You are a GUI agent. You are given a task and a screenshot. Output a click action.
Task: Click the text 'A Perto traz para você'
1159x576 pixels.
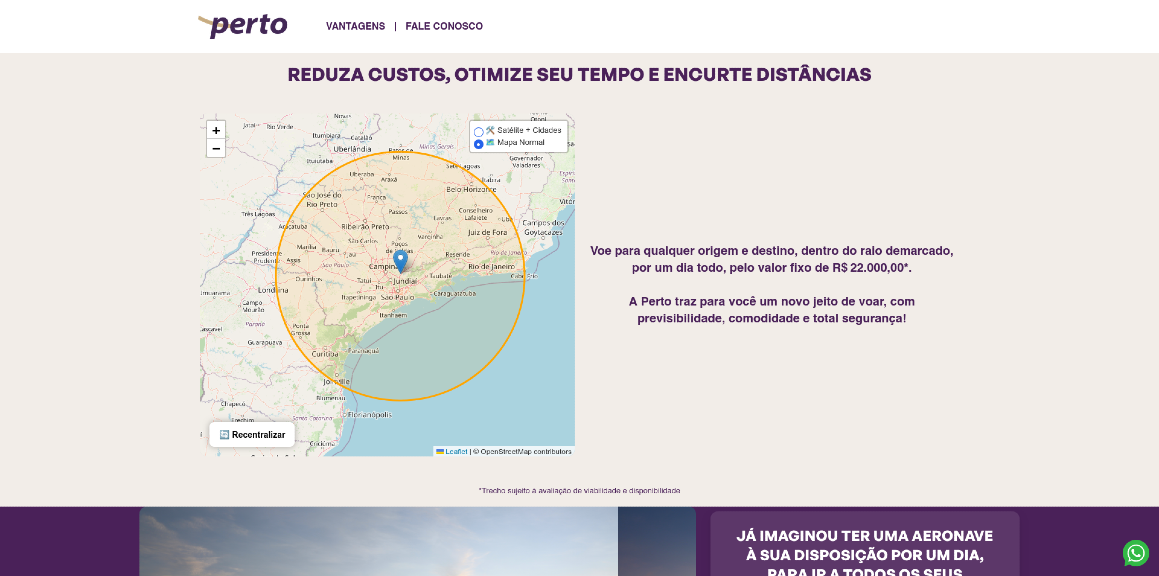point(772,310)
